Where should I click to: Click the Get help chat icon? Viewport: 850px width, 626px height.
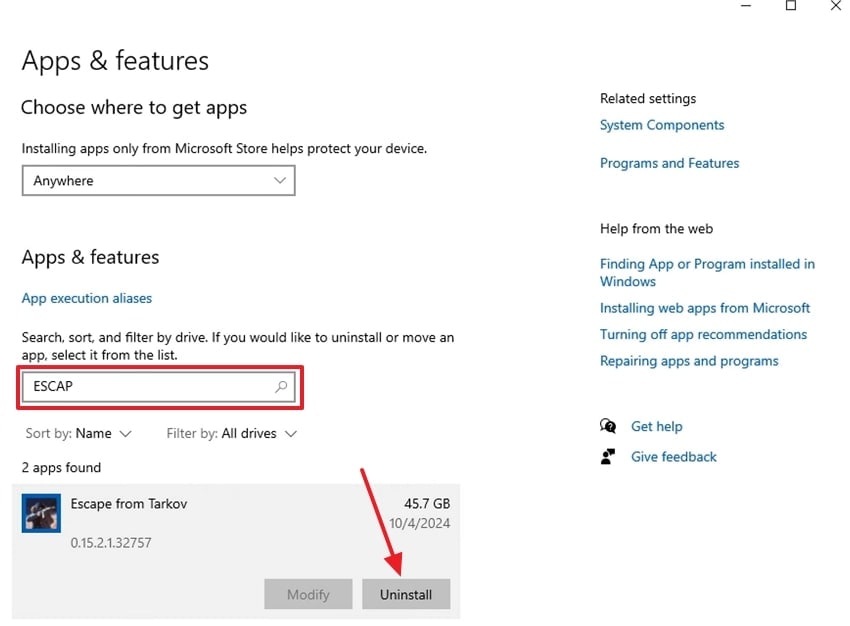(x=608, y=426)
